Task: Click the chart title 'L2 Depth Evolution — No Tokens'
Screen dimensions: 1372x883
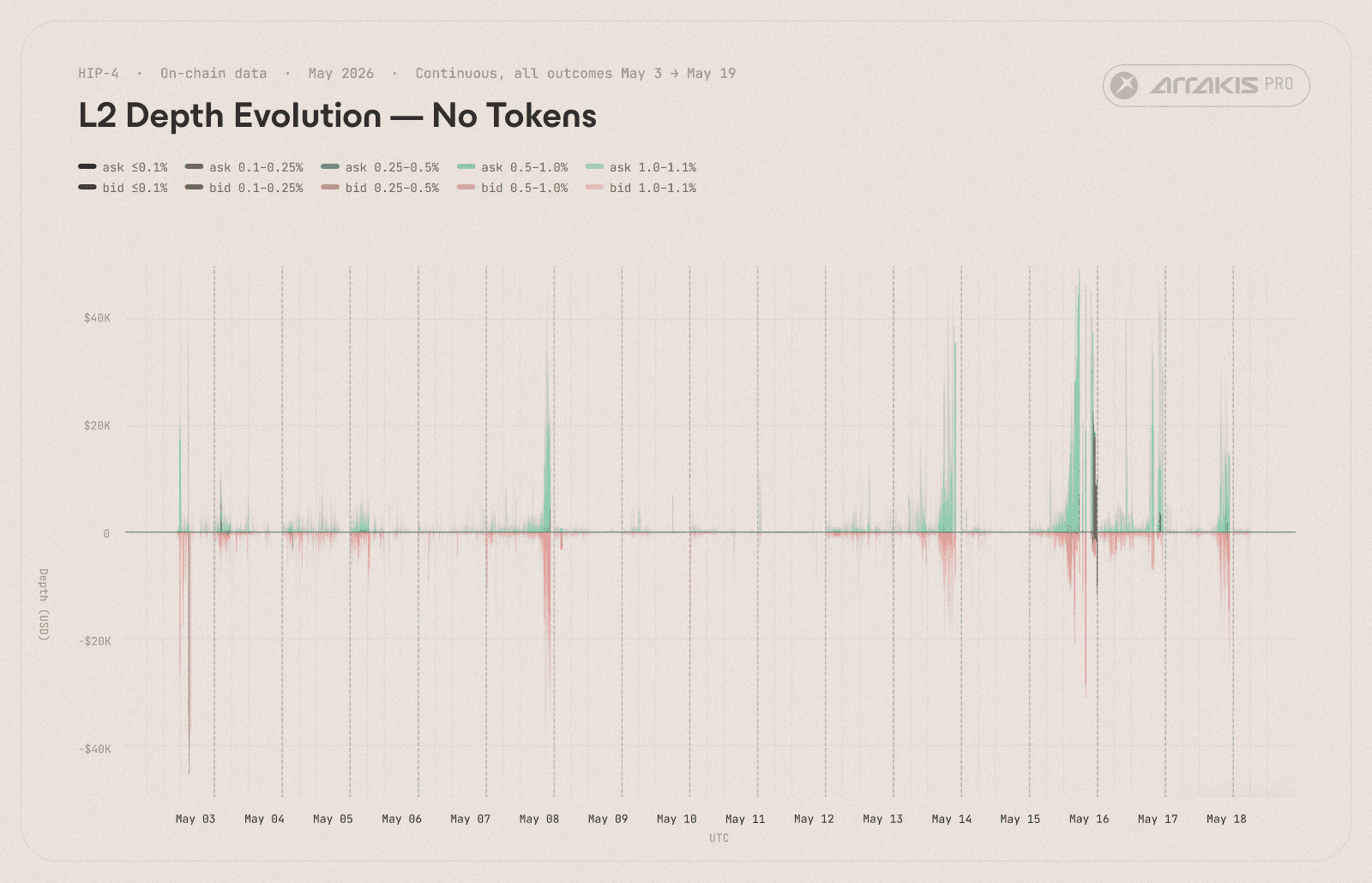Action: point(337,116)
